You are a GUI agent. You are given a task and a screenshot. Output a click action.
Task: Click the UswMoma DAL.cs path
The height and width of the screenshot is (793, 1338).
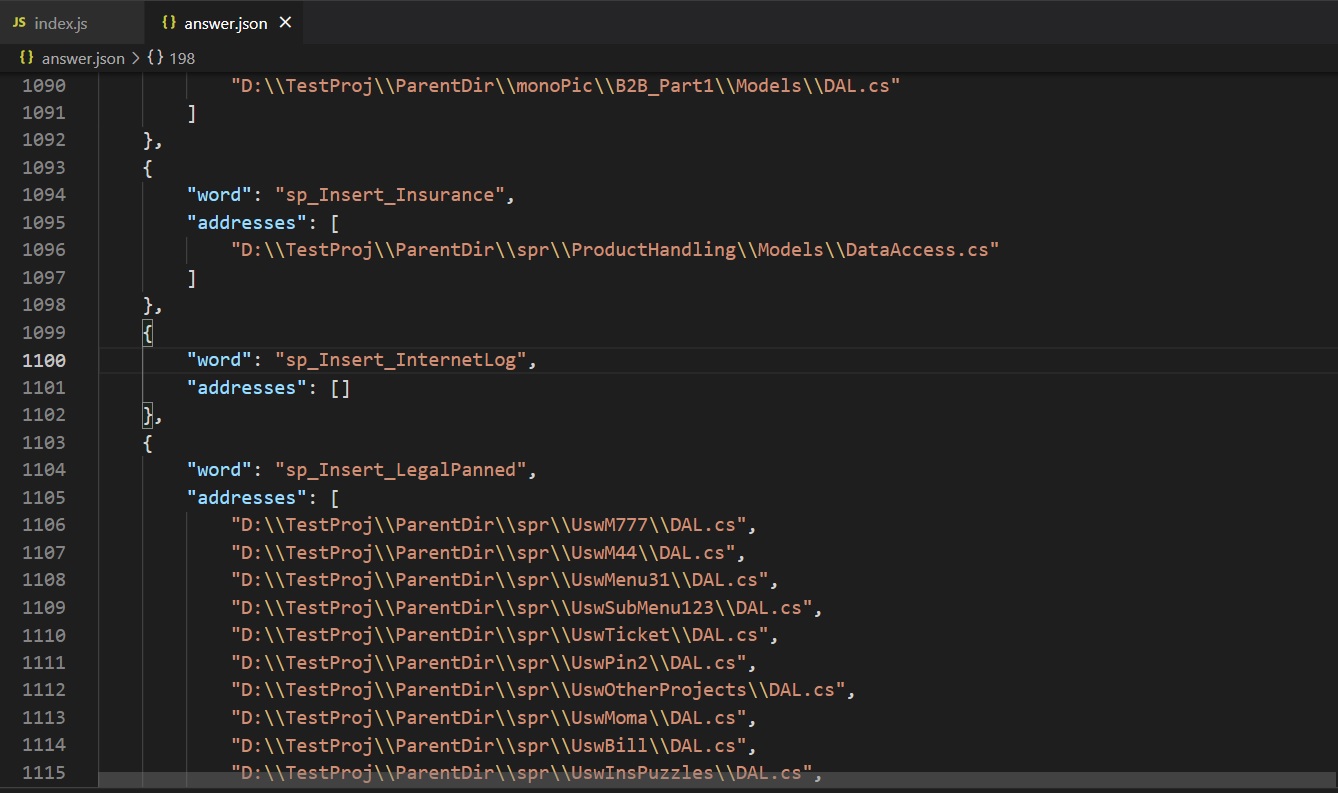(489, 717)
